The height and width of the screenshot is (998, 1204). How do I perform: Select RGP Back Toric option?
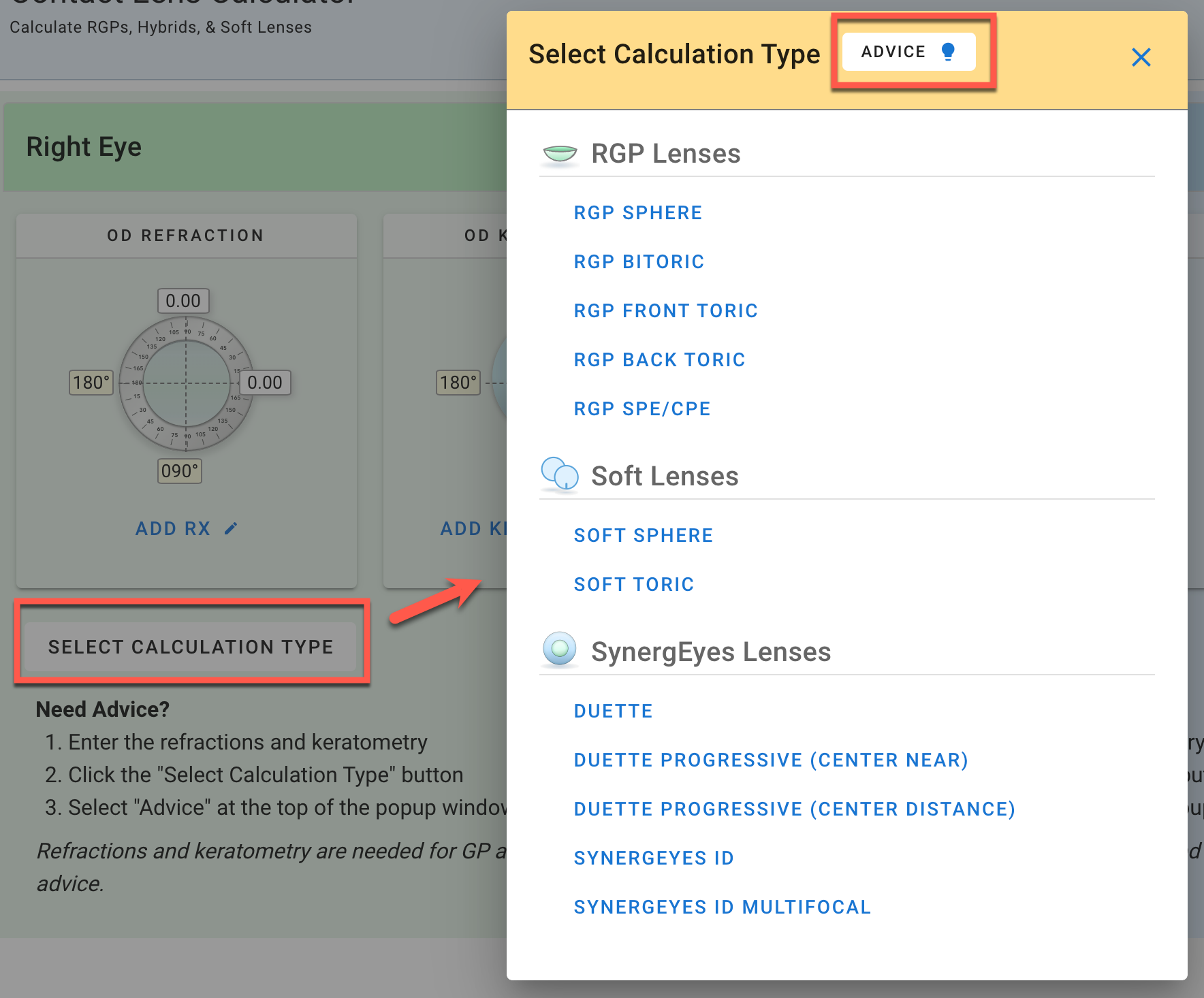click(x=659, y=360)
